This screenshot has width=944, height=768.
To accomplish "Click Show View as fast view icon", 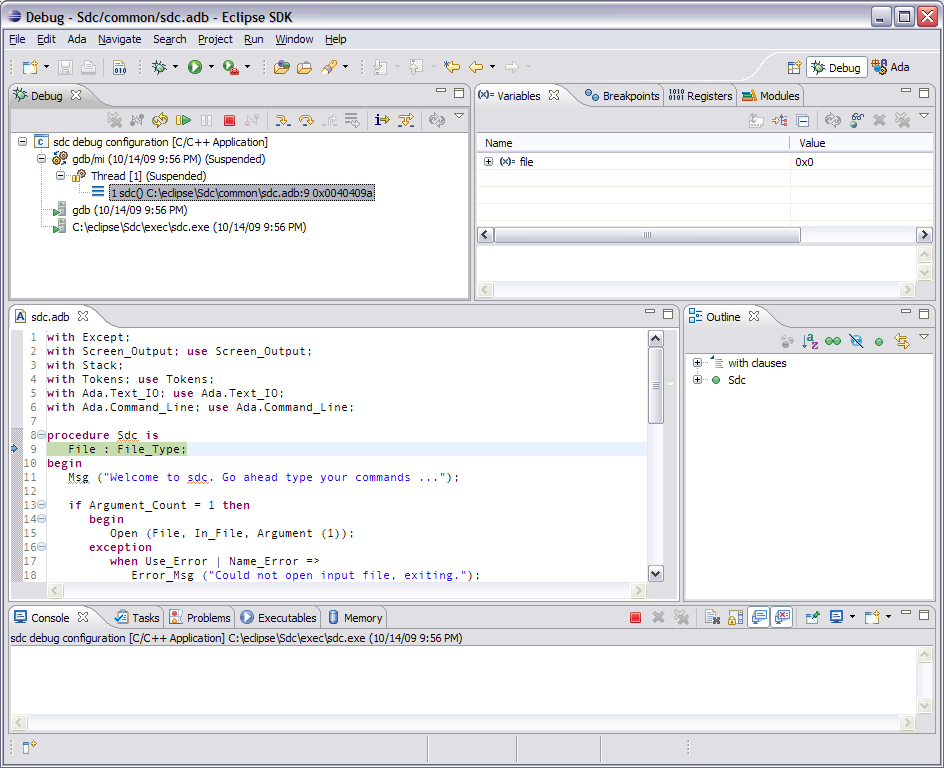I will pyautogui.click(x=30, y=747).
